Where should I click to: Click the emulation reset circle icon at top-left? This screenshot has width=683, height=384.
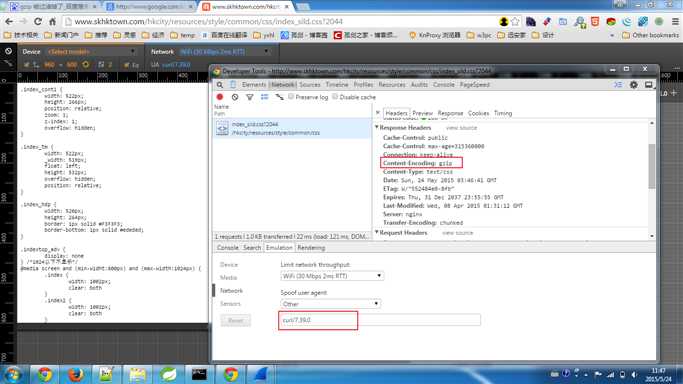(x=8, y=51)
